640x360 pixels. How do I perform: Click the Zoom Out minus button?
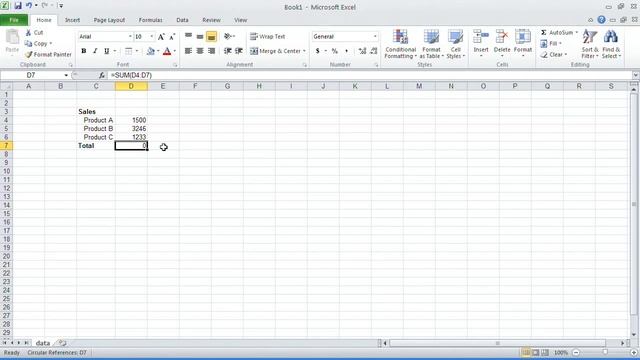(x=576, y=352)
